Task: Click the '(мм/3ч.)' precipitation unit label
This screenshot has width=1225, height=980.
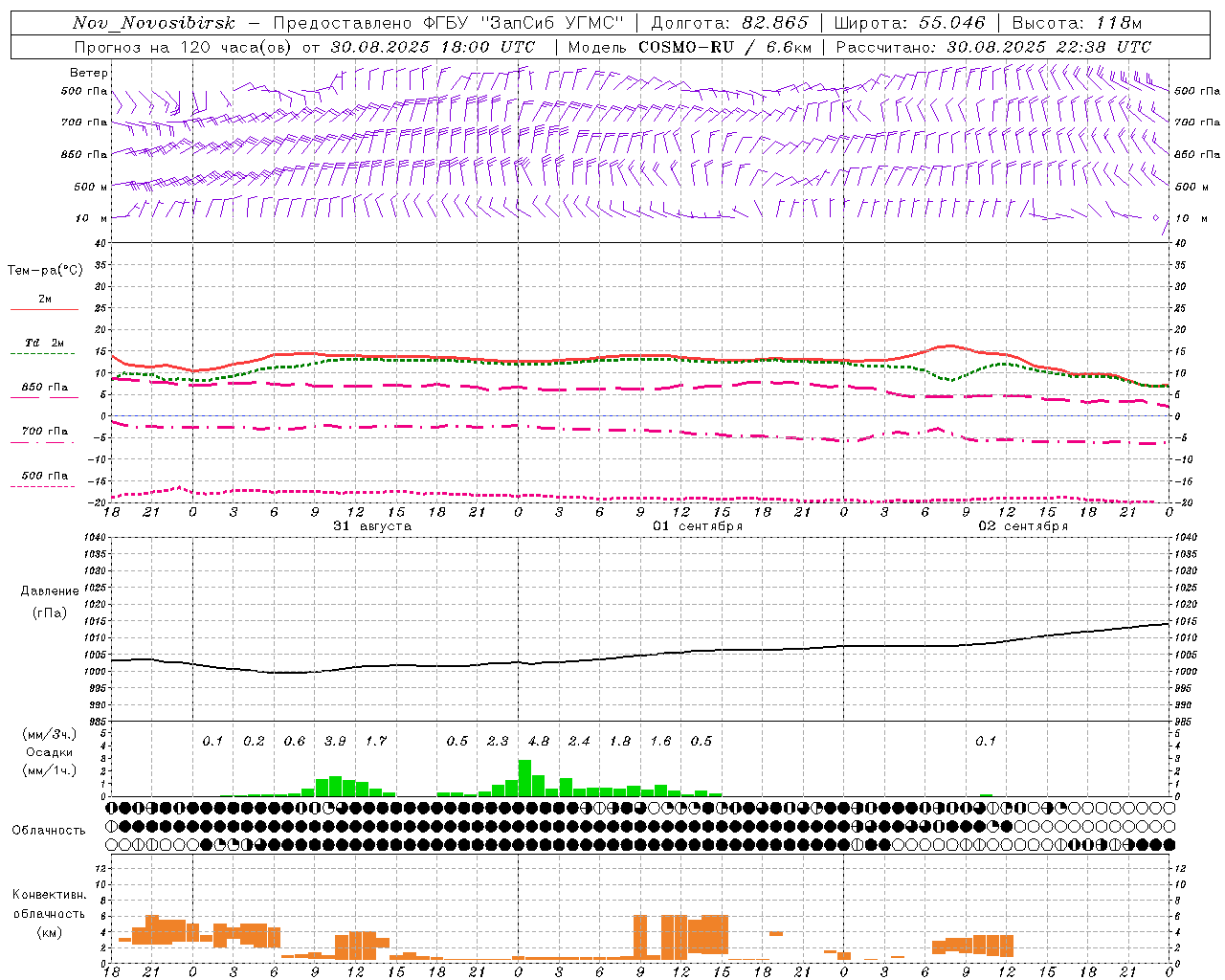Action: [50, 734]
